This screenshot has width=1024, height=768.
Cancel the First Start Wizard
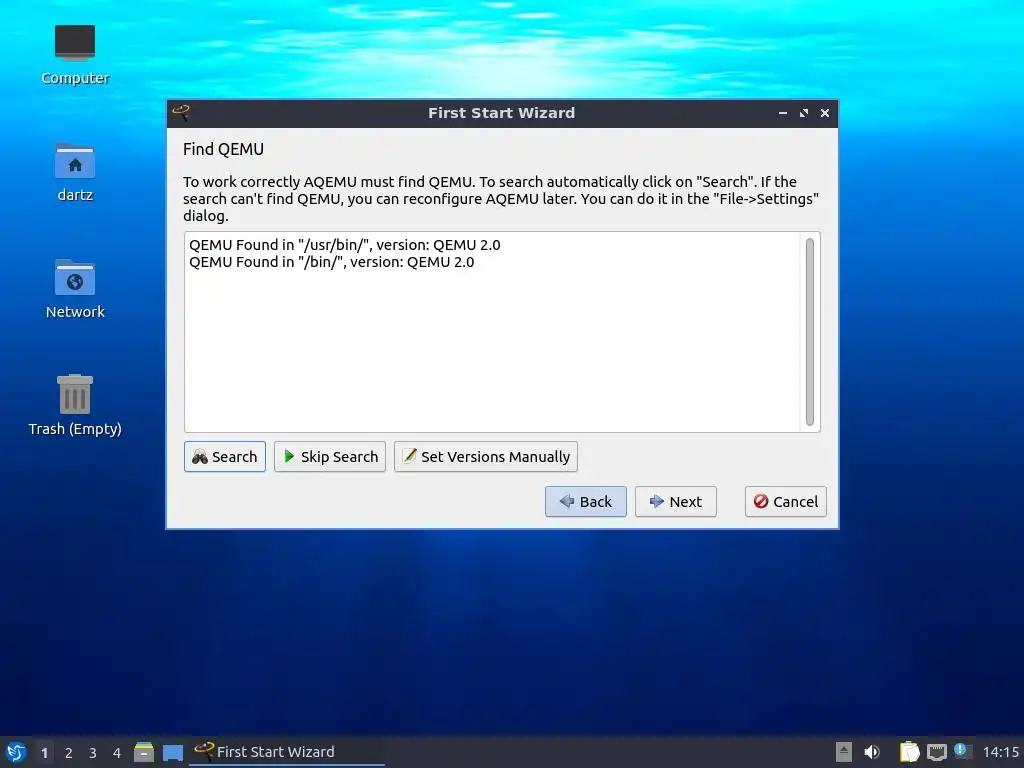coord(786,502)
